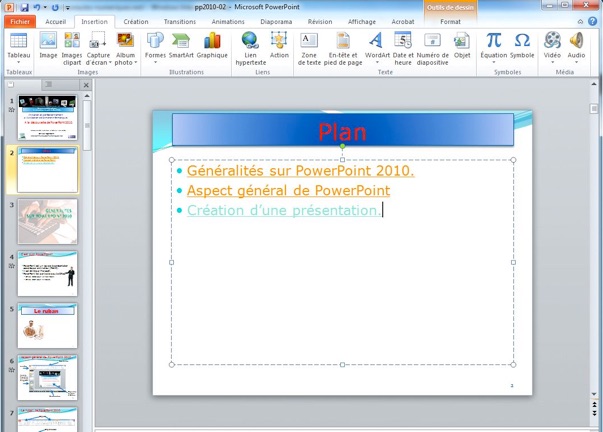Insert a Graphique chart
603x432 pixels.
click(x=212, y=45)
